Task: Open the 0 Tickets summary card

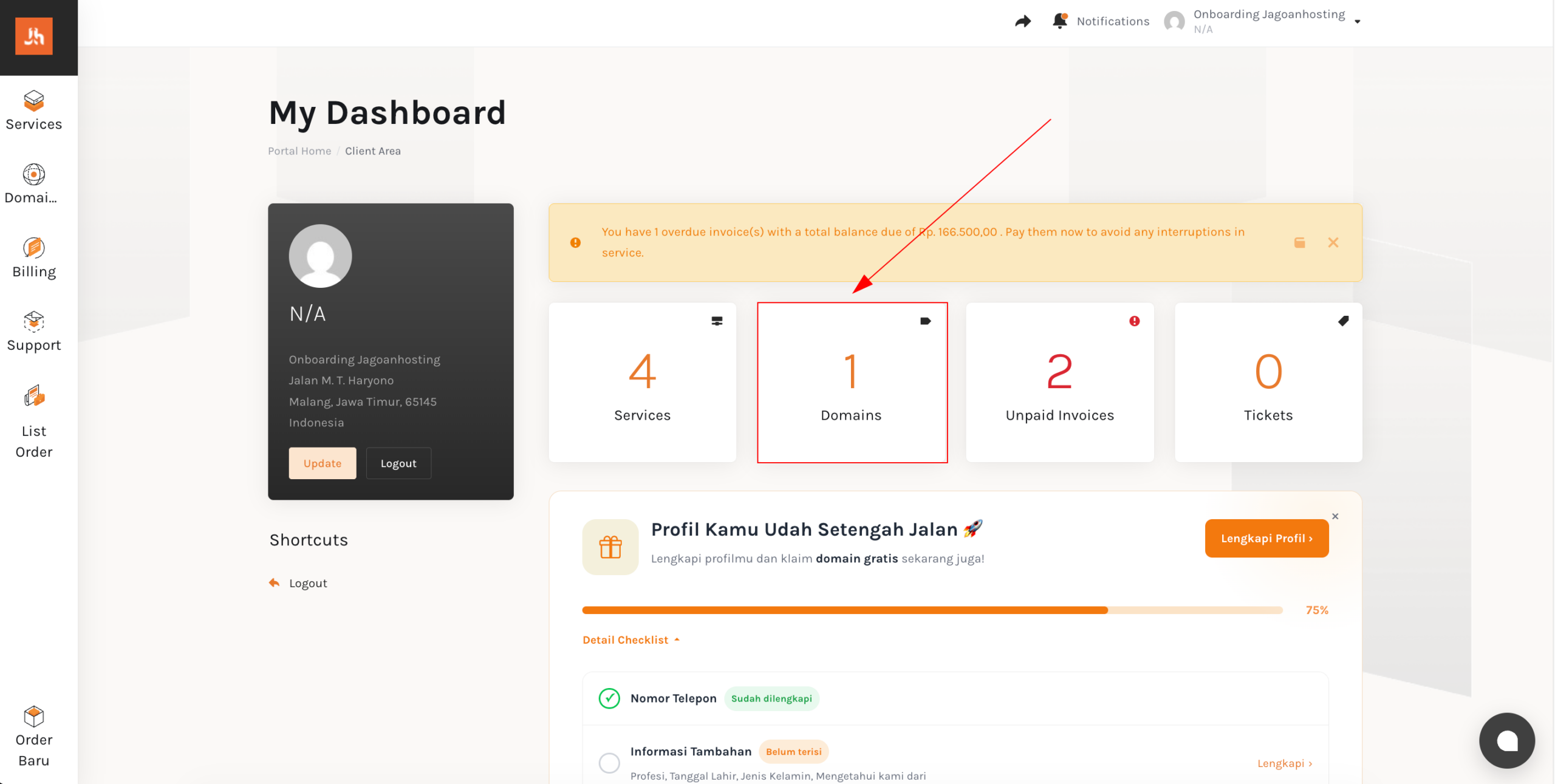Action: [x=1268, y=383]
